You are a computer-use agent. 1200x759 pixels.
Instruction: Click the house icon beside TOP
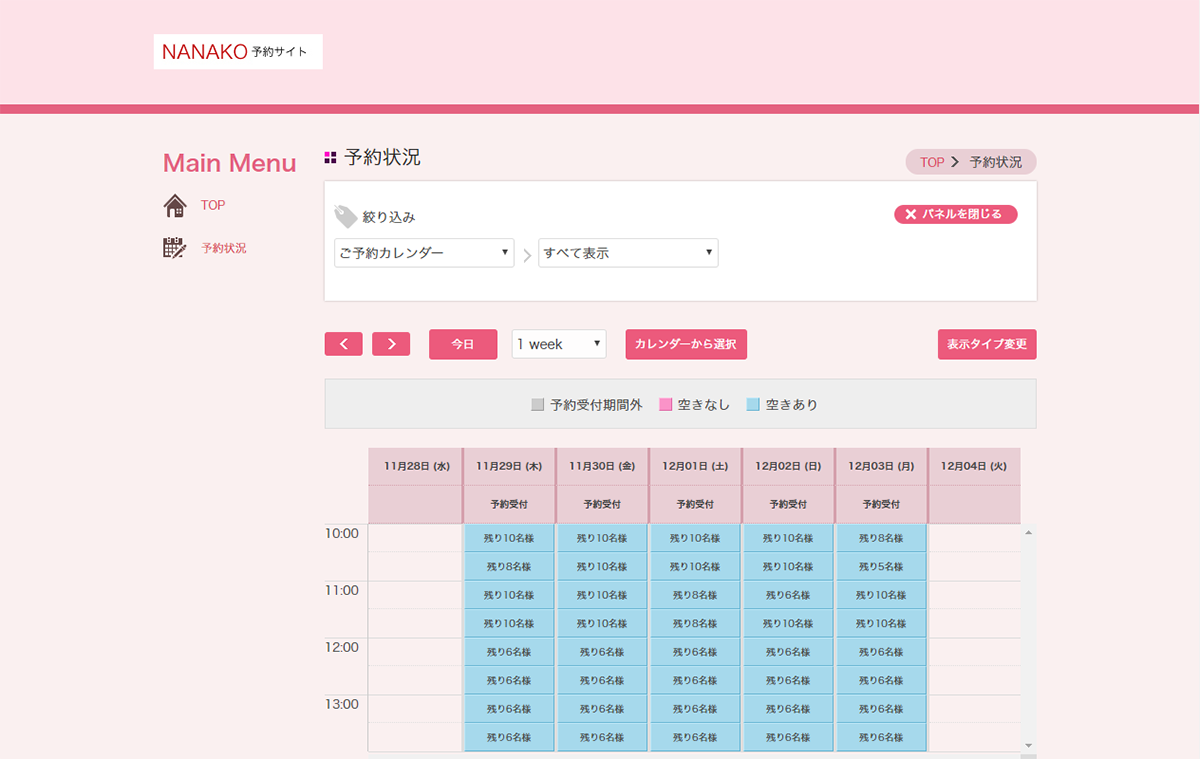[175, 205]
